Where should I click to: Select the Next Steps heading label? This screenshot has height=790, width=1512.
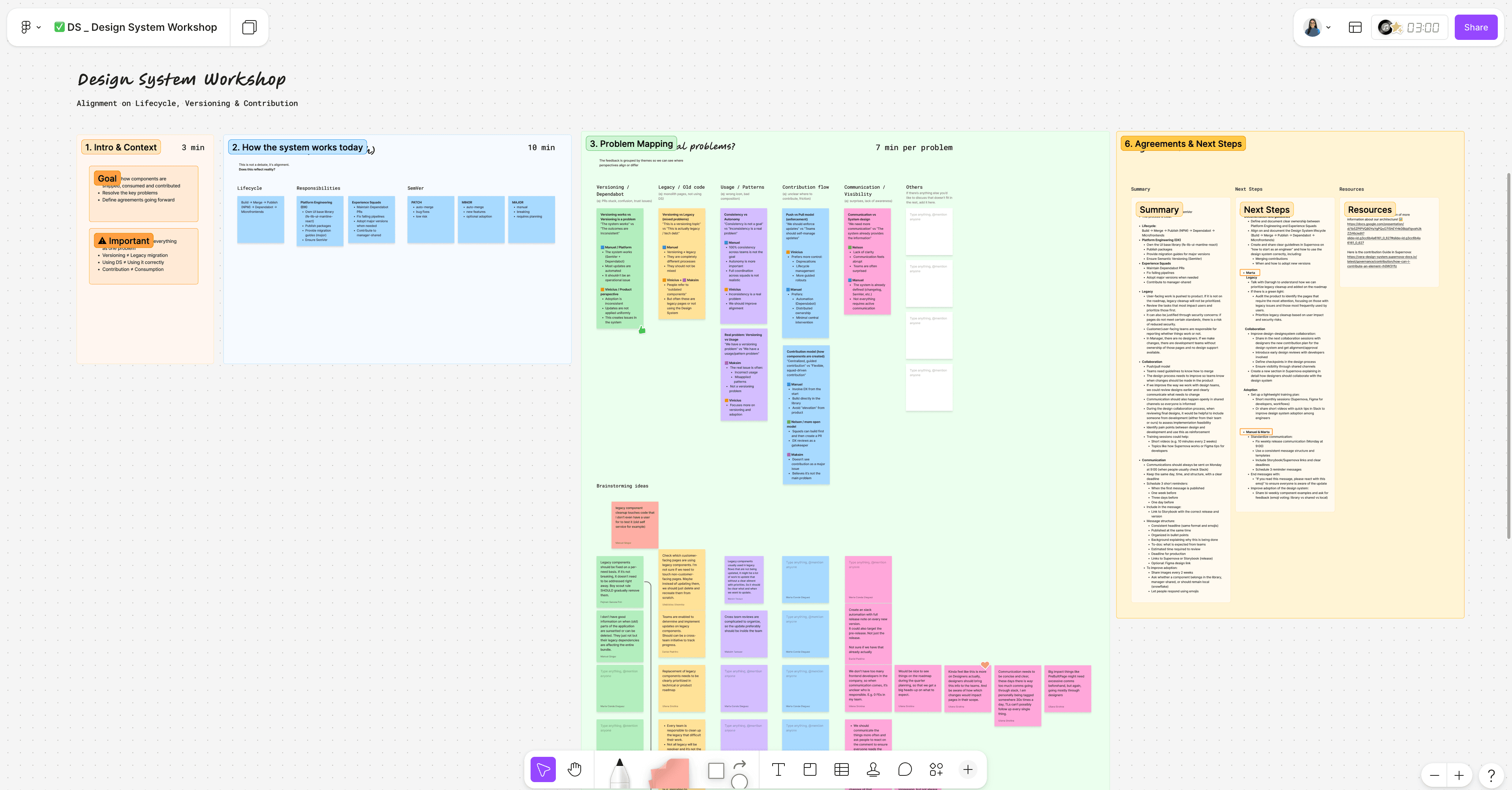click(x=1267, y=210)
